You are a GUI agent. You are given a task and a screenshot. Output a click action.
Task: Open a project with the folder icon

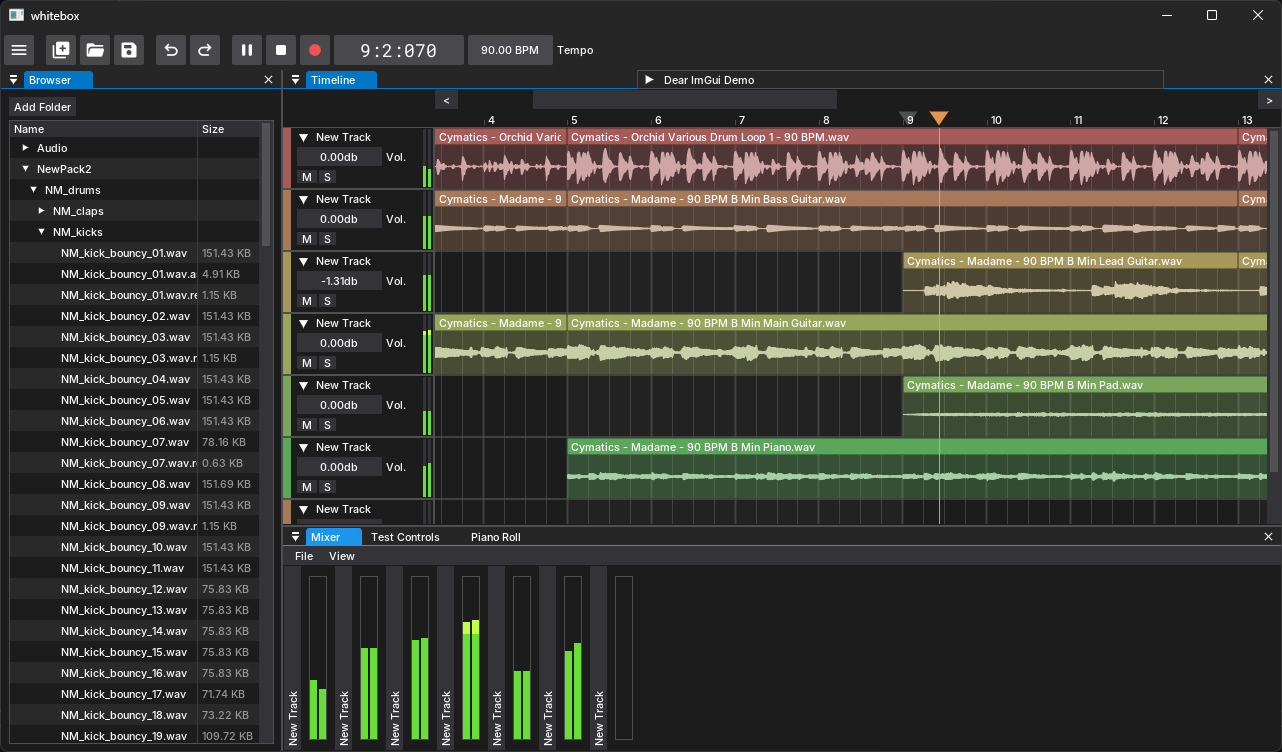click(x=95, y=50)
